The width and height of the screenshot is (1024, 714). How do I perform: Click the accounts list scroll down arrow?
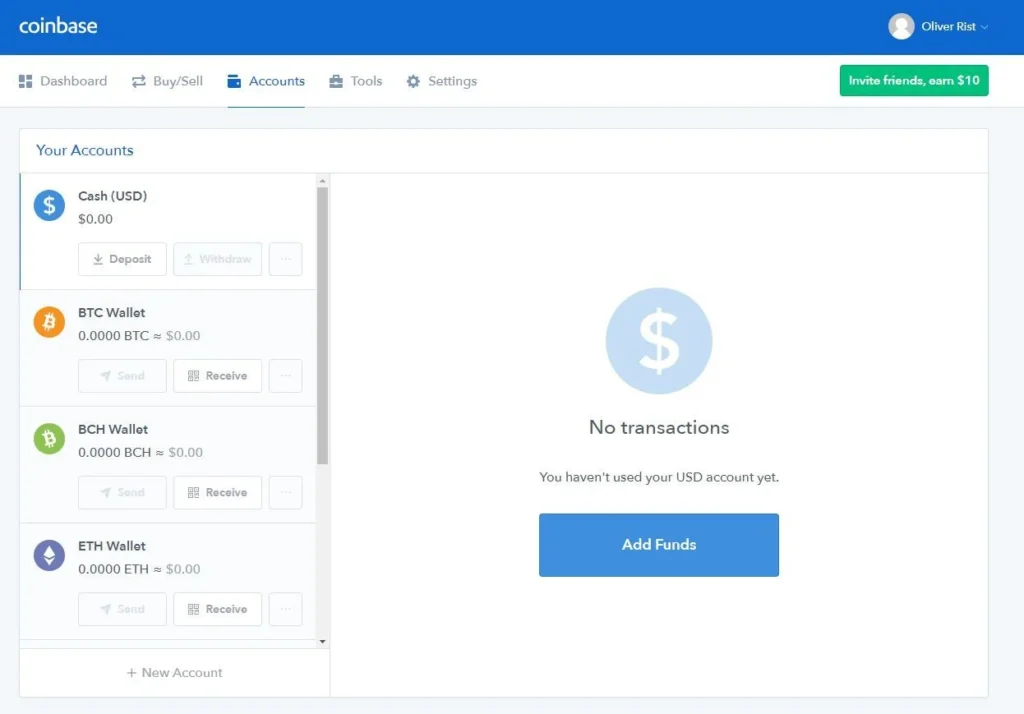(323, 641)
